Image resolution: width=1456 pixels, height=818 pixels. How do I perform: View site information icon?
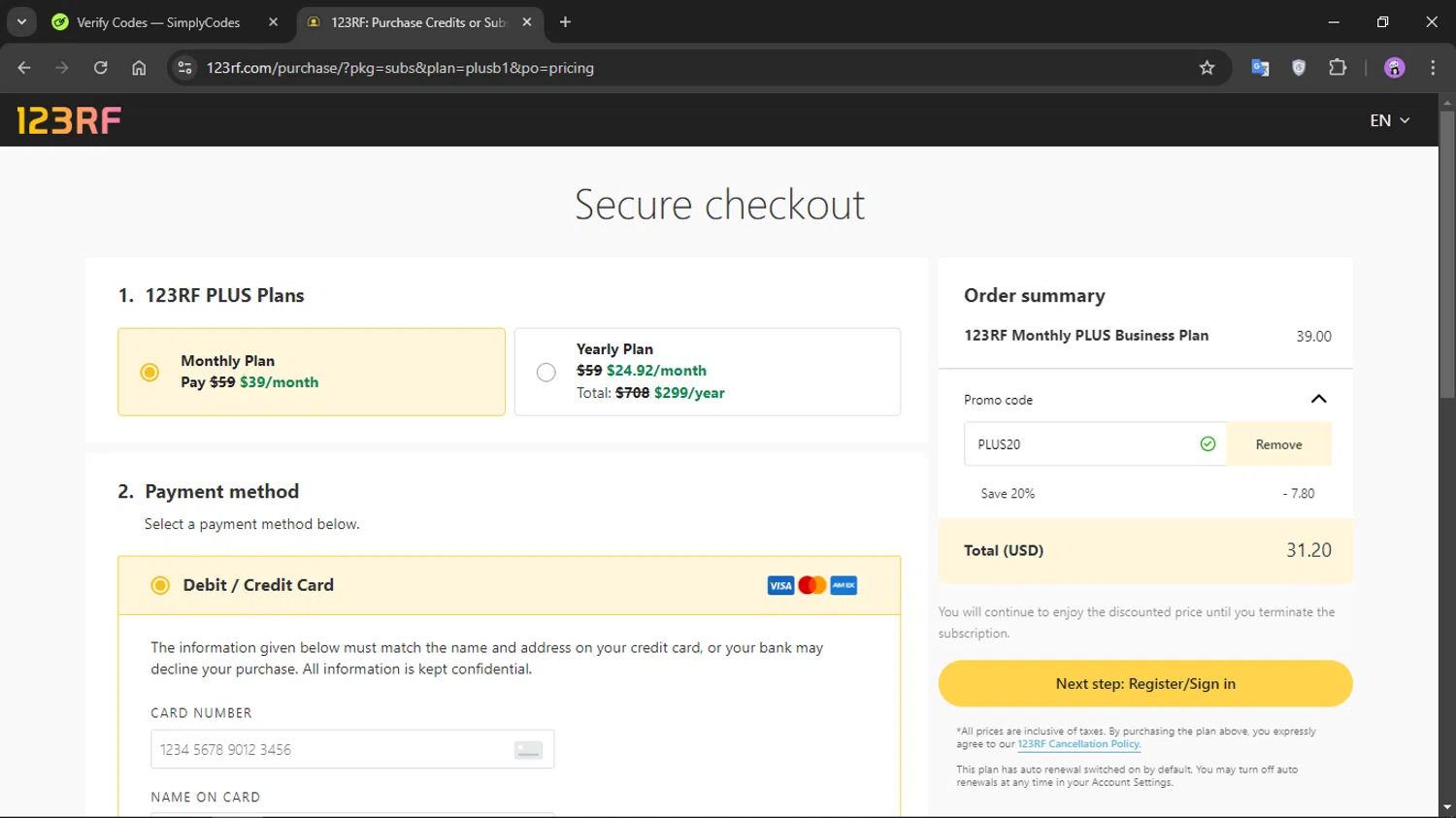pyautogui.click(x=184, y=68)
